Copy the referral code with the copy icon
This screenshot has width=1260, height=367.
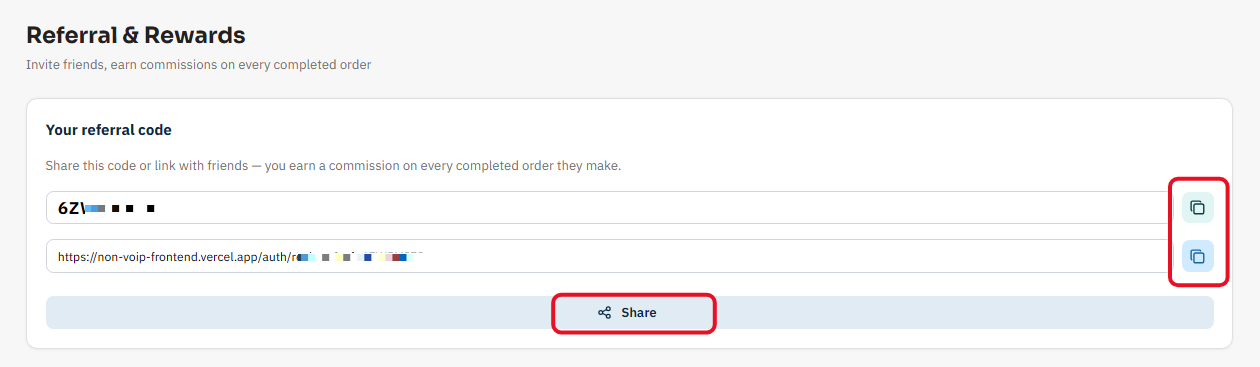click(x=1197, y=208)
